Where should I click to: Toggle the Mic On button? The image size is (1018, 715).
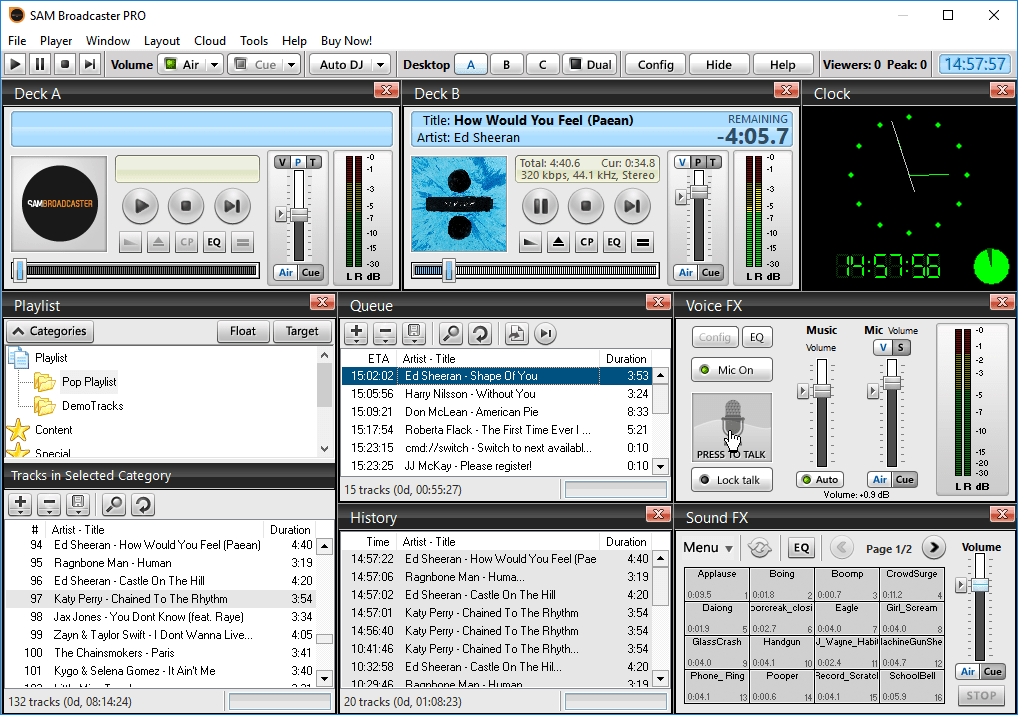(x=731, y=370)
